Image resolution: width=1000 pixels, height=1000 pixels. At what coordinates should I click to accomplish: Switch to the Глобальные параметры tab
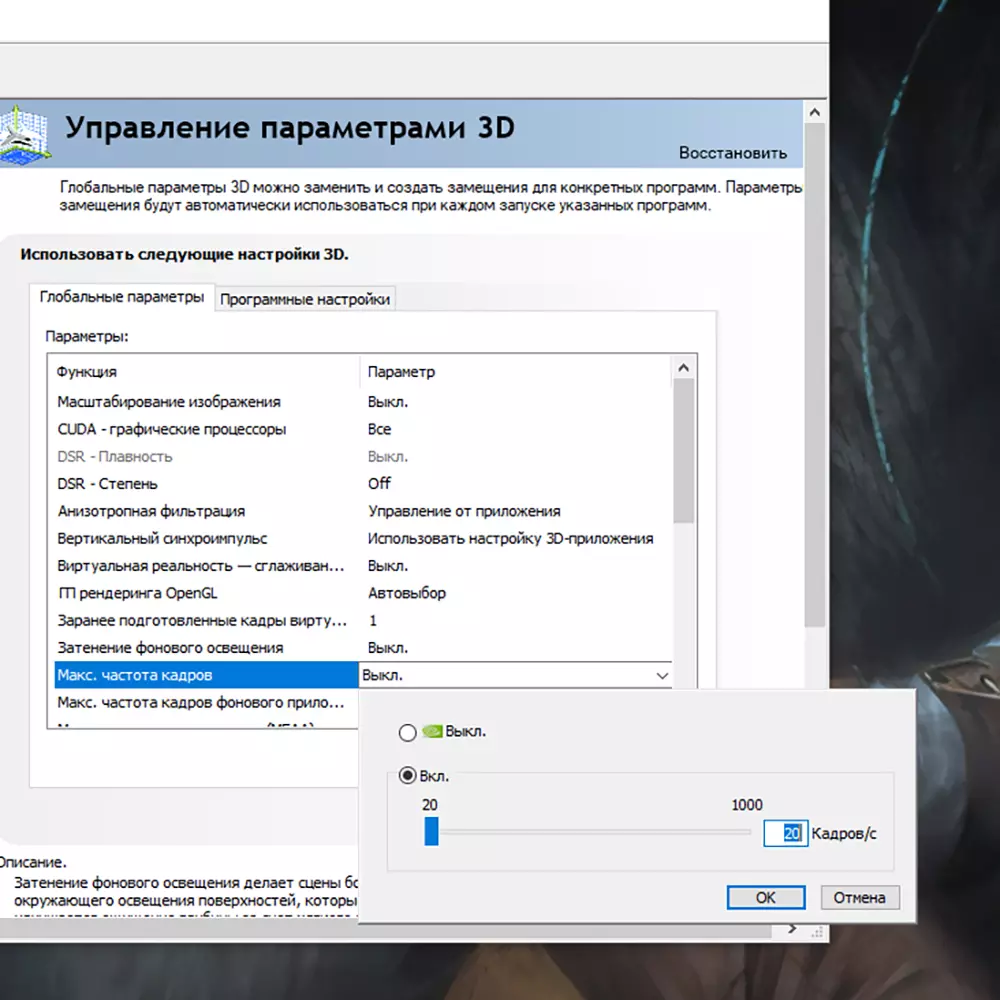point(121,297)
